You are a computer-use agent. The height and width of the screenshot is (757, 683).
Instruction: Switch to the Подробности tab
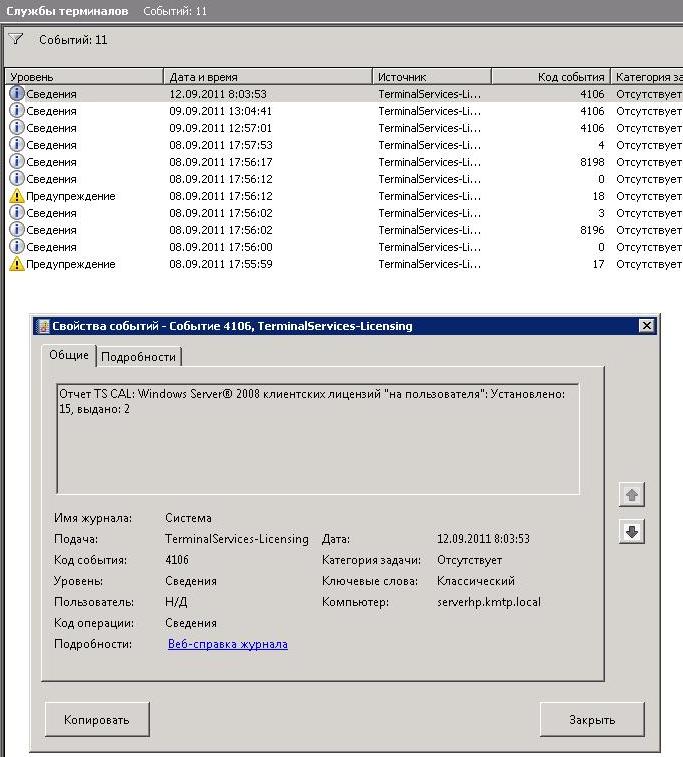(138, 357)
